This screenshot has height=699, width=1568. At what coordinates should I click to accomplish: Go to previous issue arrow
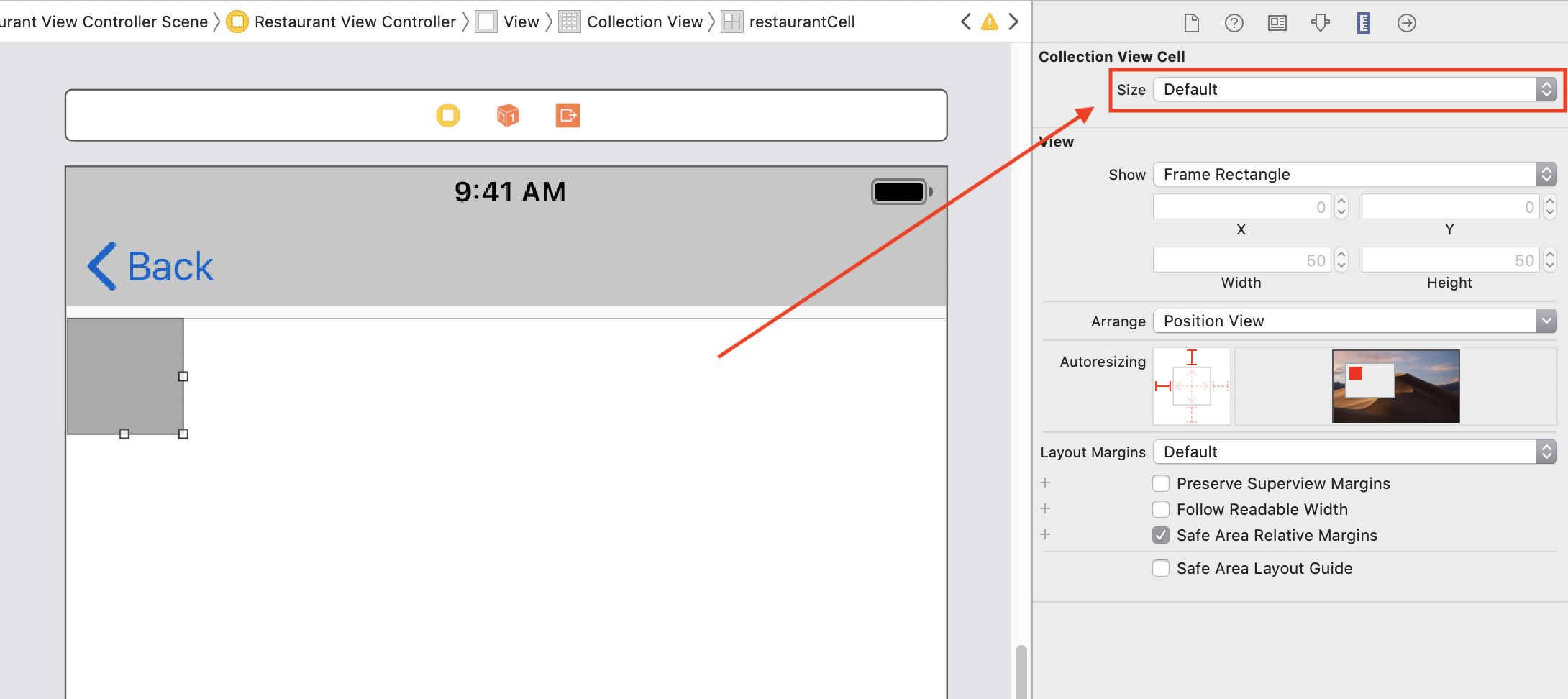tap(966, 22)
